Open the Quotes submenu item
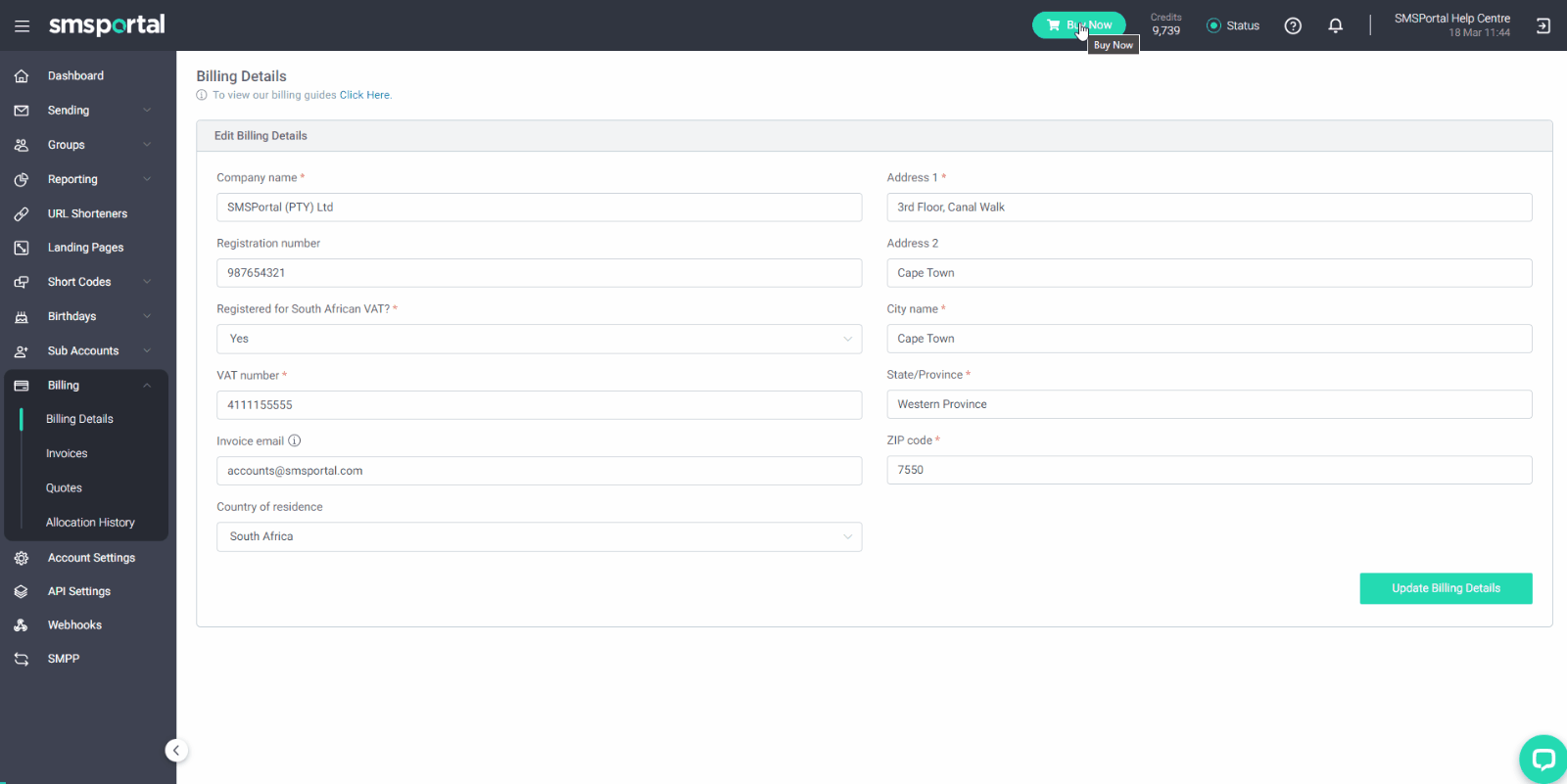1567x784 pixels. [64, 487]
